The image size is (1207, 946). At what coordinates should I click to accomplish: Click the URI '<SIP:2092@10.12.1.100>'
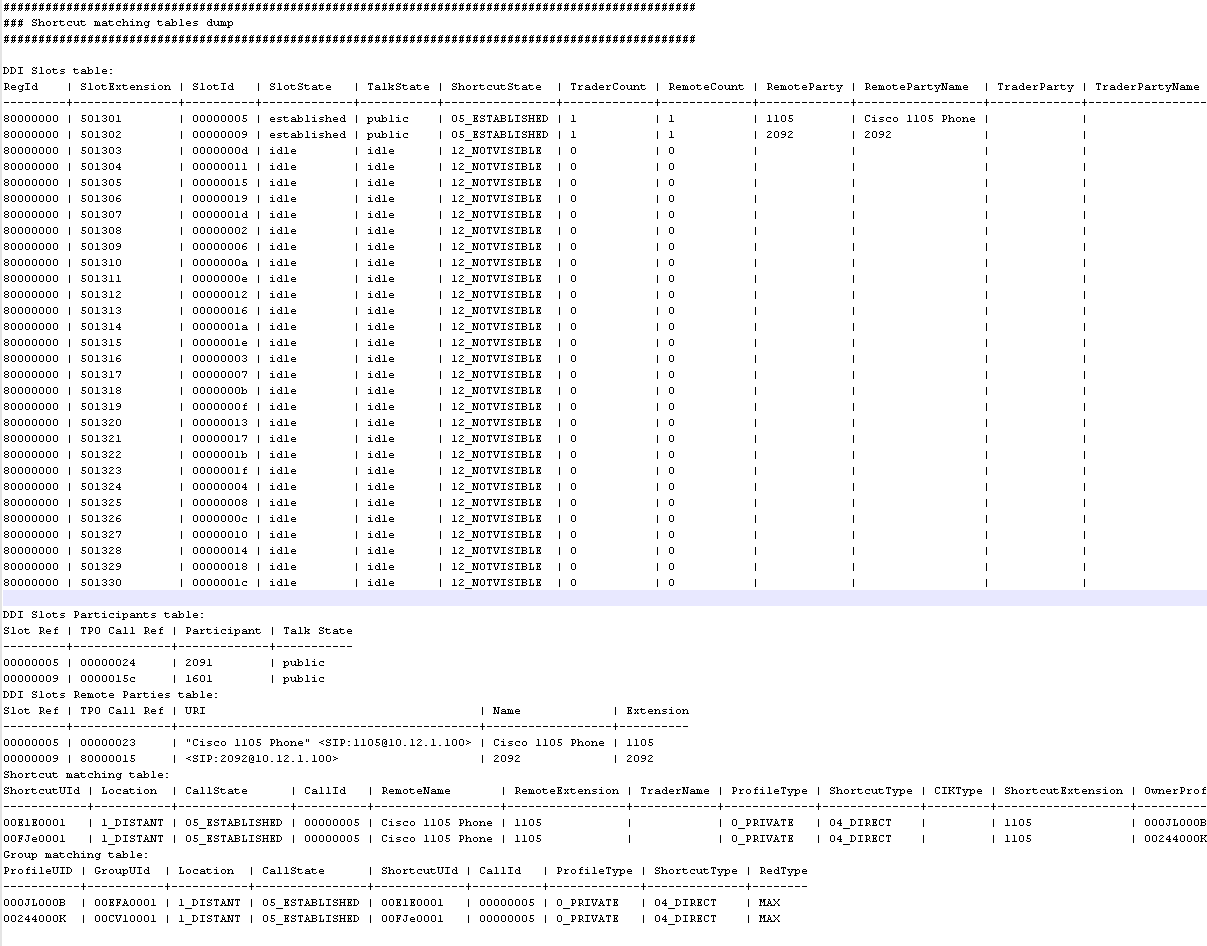[x=262, y=759]
